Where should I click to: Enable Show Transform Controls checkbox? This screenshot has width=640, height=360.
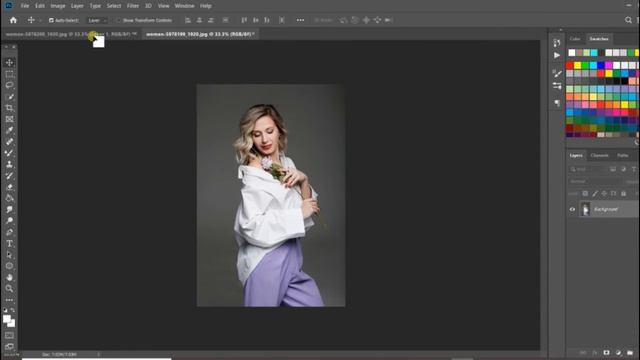[119, 20]
